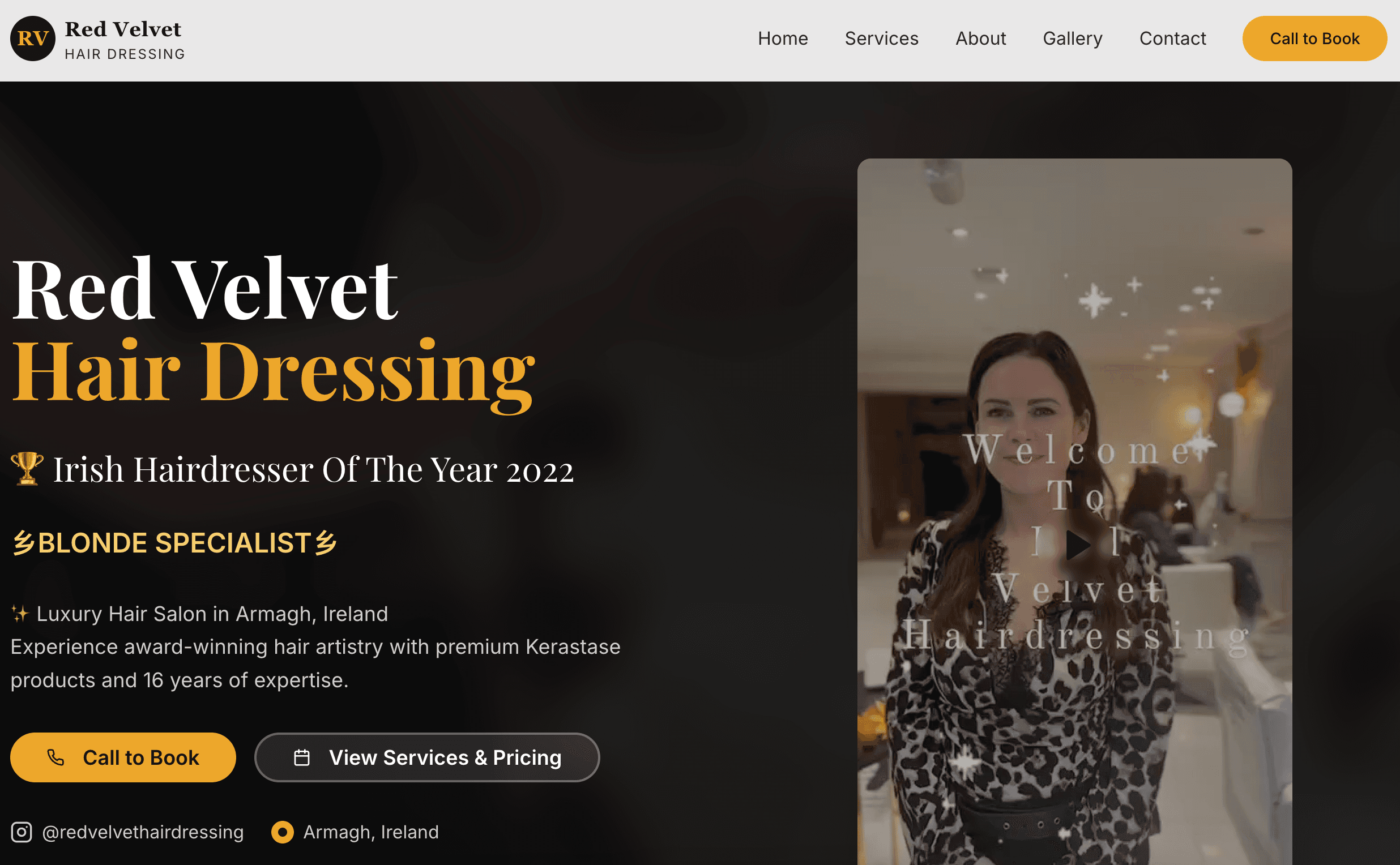Open the @redvelvethairdressing Instagram link
The image size is (1400, 865).
point(143,832)
